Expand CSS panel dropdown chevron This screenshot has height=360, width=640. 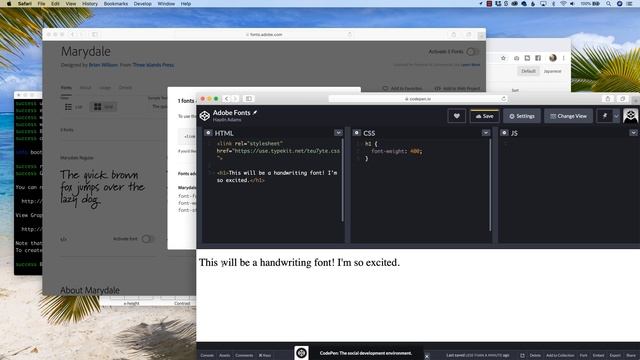tap(486, 133)
